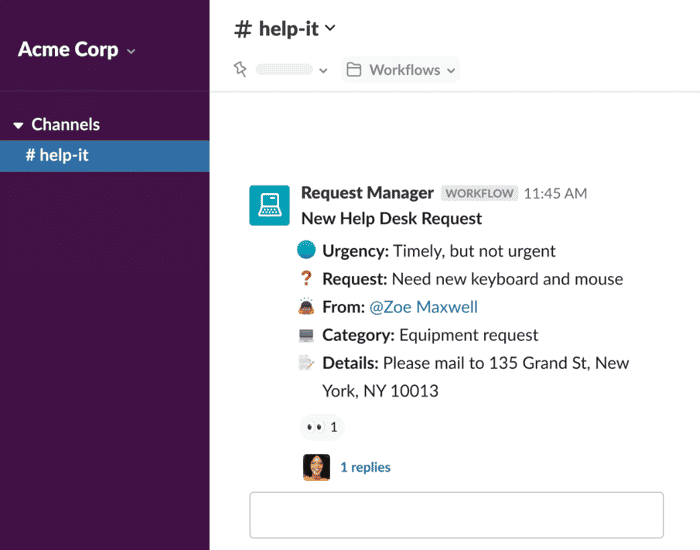Open the Request Manager sender name
The width and height of the screenshot is (700, 550).
click(367, 193)
